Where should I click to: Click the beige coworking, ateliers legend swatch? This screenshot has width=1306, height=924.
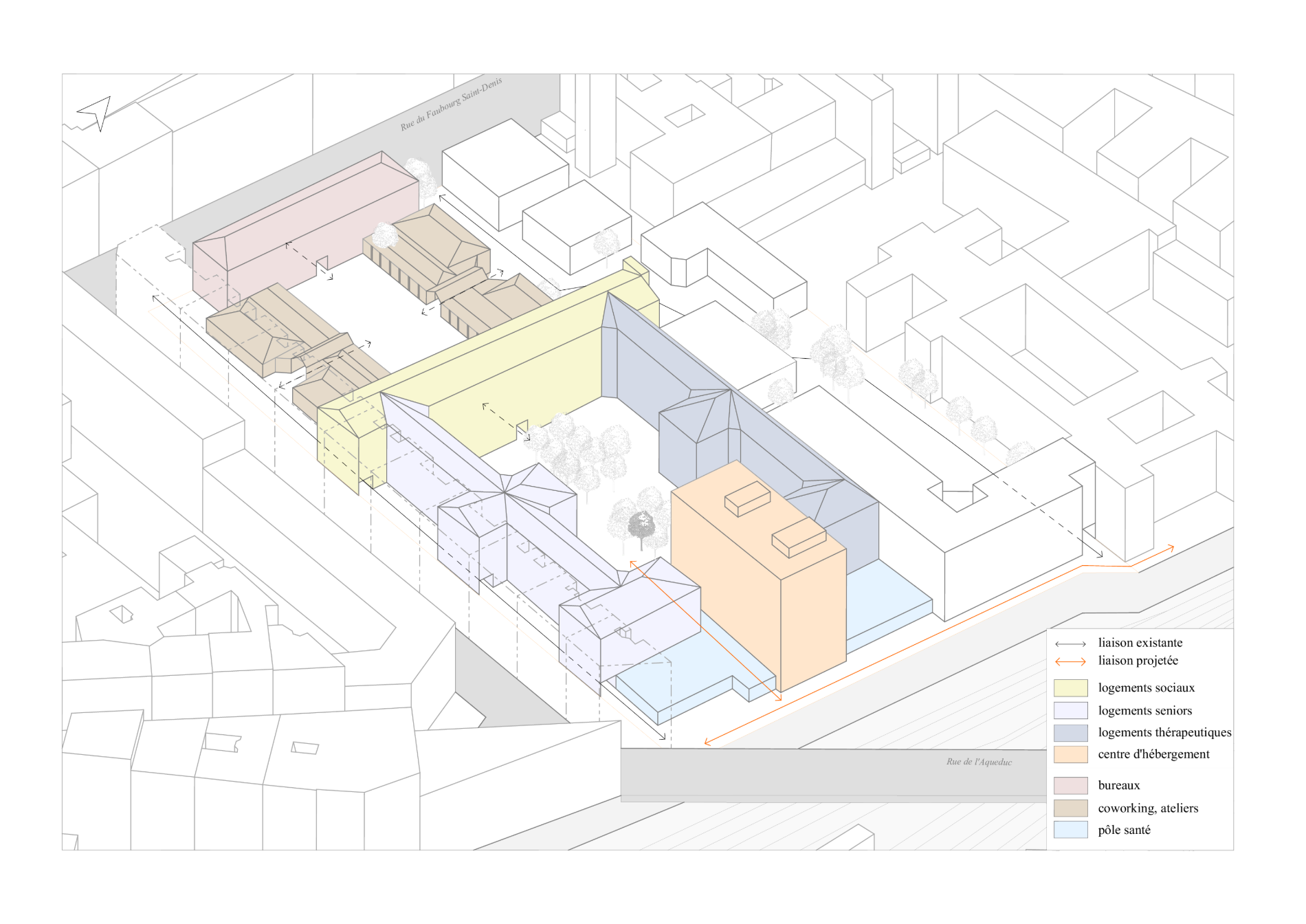pos(1070,808)
